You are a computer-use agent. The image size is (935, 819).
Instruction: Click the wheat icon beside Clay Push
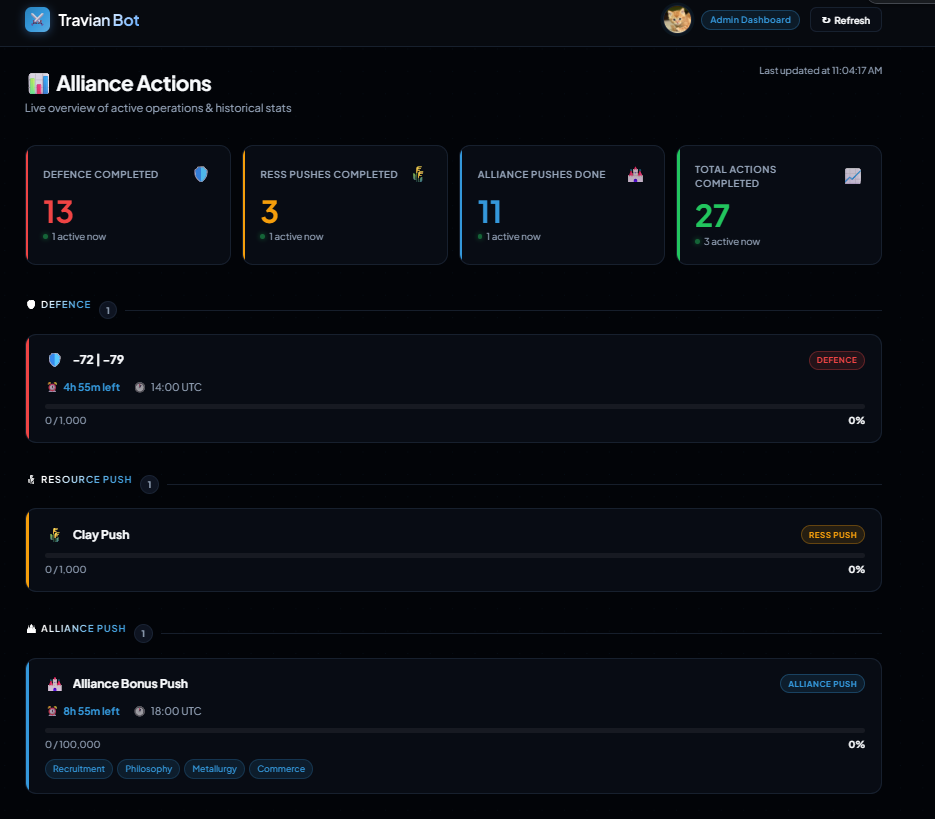click(x=55, y=534)
